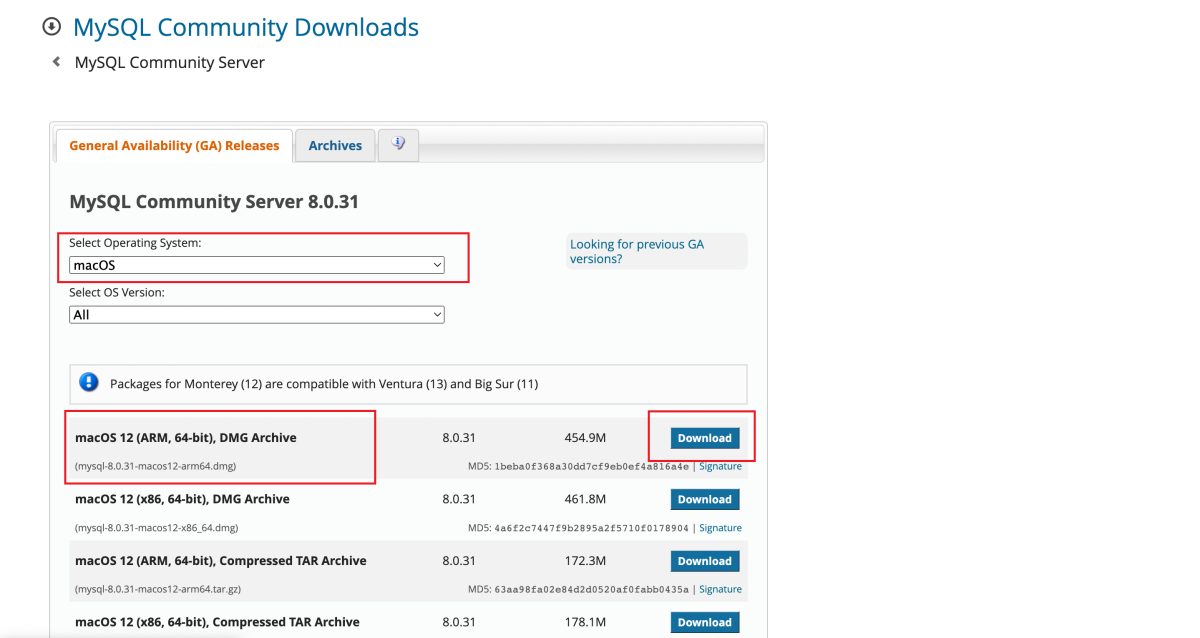Click the Select Operating System label
1200x638 pixels.
coord(135,243)
